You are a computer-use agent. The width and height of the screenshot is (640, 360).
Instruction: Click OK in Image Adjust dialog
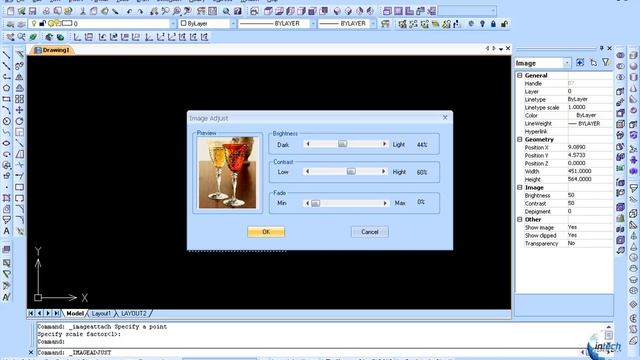(x=266, y=232)
